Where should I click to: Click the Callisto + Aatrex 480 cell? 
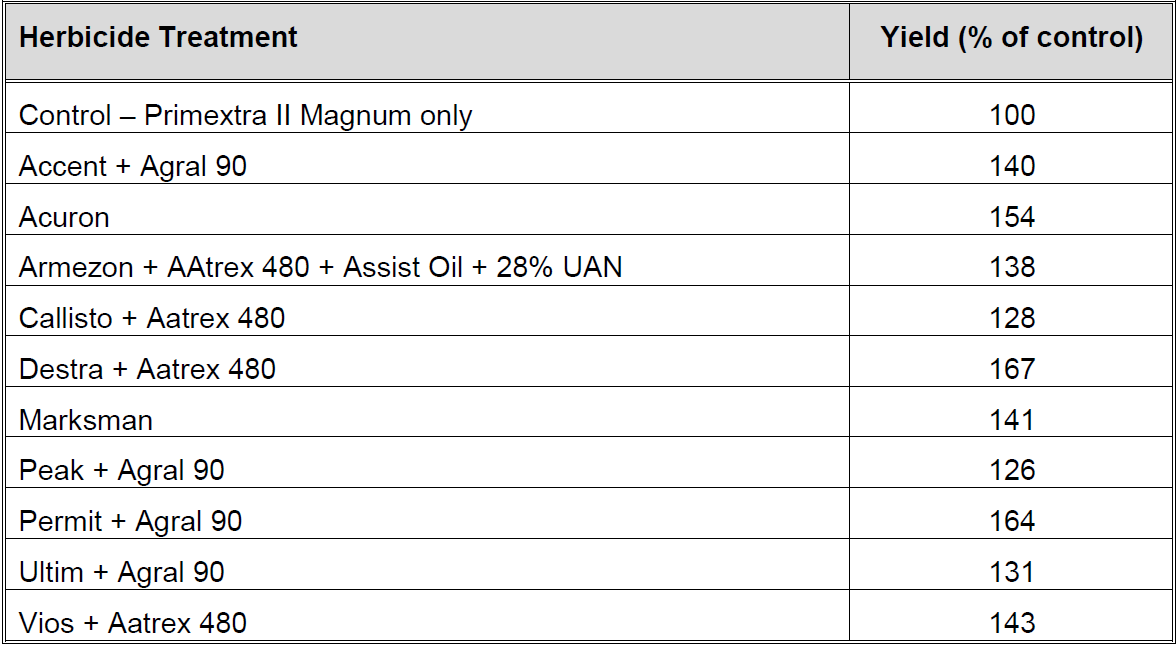click(152, 318)
